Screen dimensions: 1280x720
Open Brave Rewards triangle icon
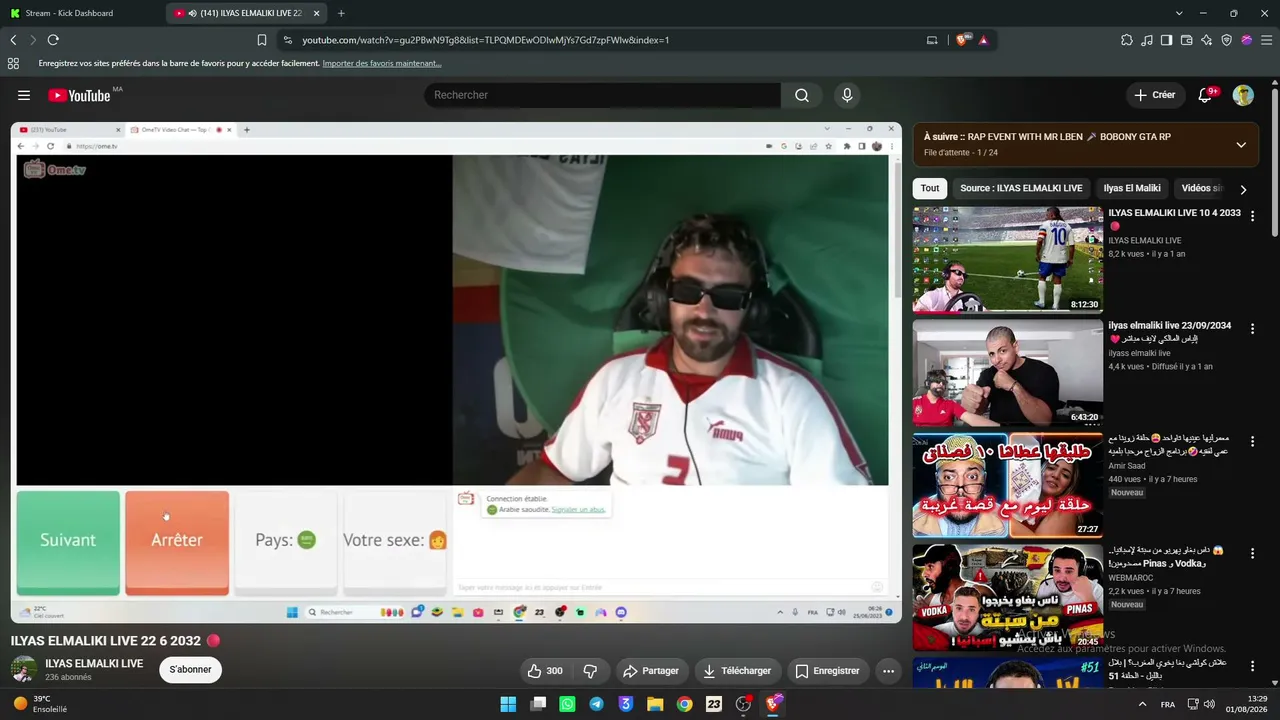click(x=983, y=40)
